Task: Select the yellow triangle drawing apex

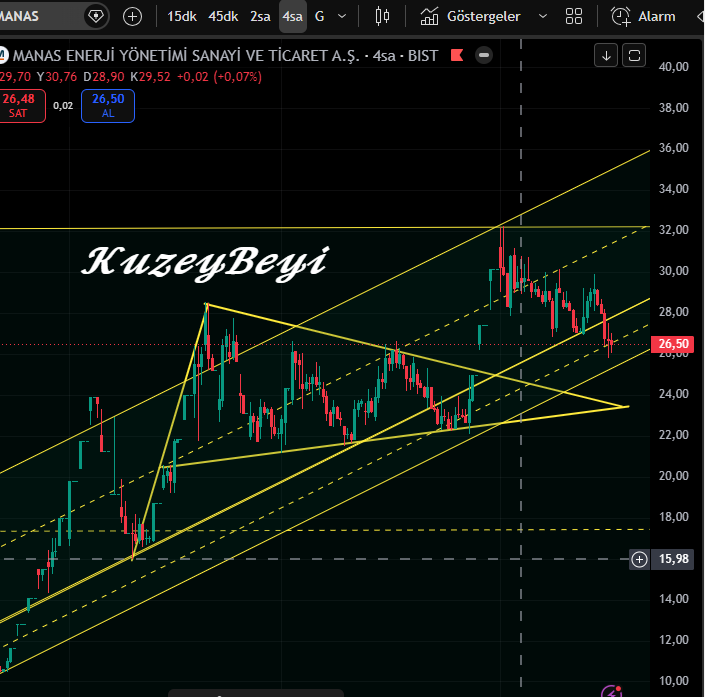Action: (628, 407)
